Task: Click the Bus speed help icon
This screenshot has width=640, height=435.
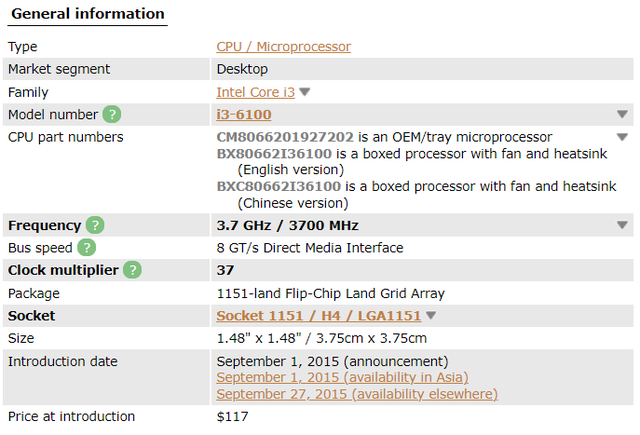Action: coord(87,248)
